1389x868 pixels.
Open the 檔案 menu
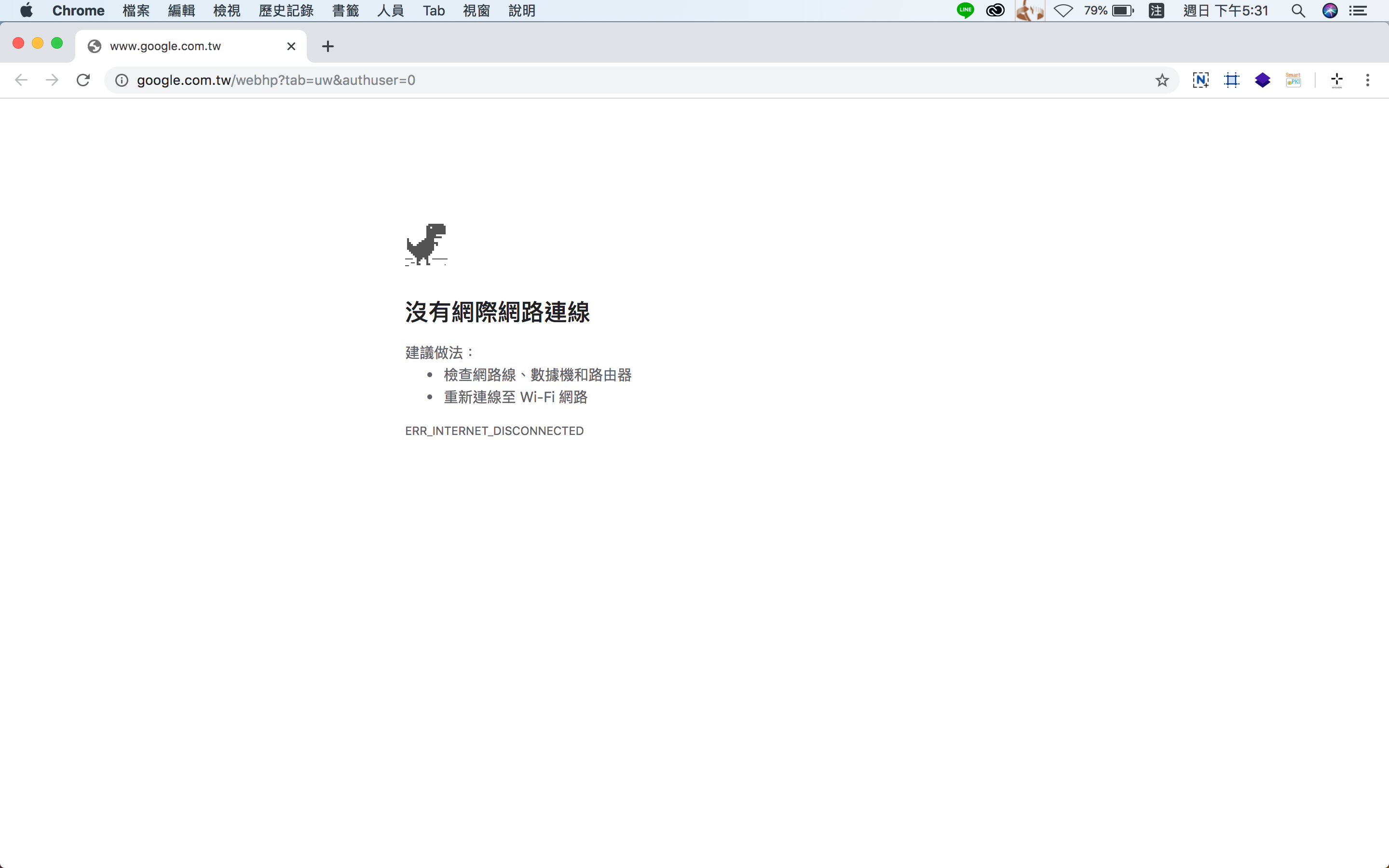click(x=136, y=10)
